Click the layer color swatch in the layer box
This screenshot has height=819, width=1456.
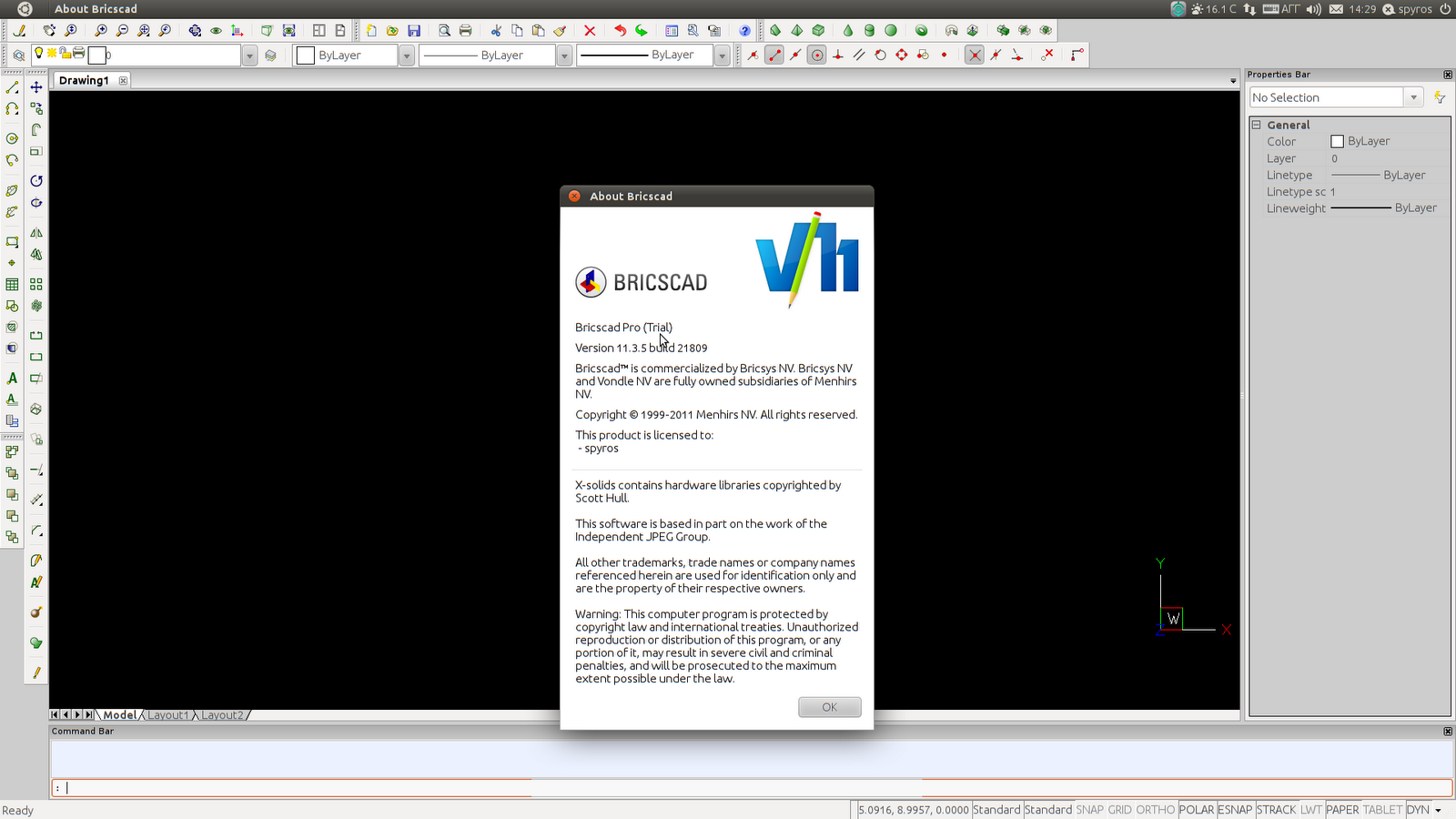point(96,56)
